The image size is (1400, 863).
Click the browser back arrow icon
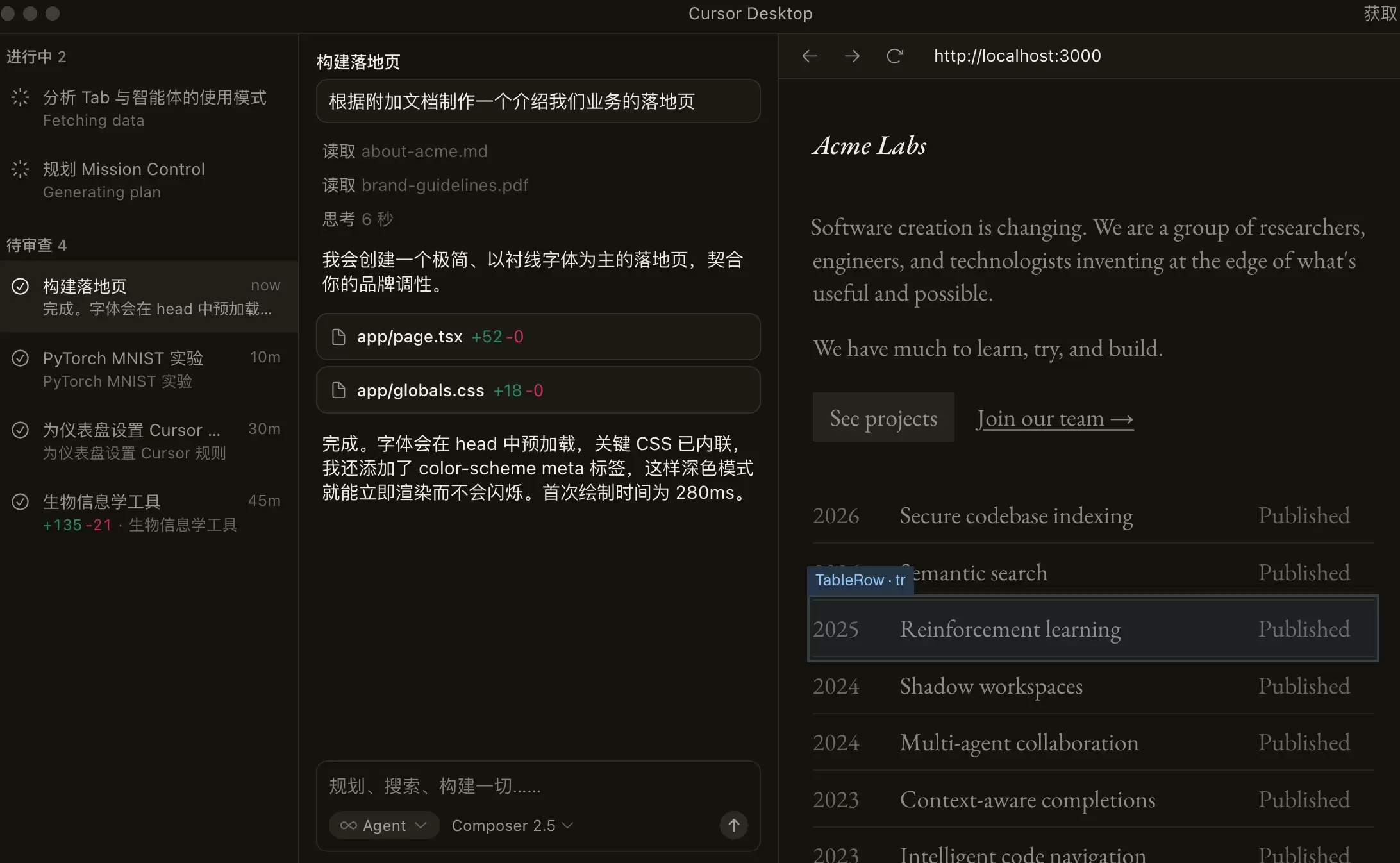click(810, 56)
